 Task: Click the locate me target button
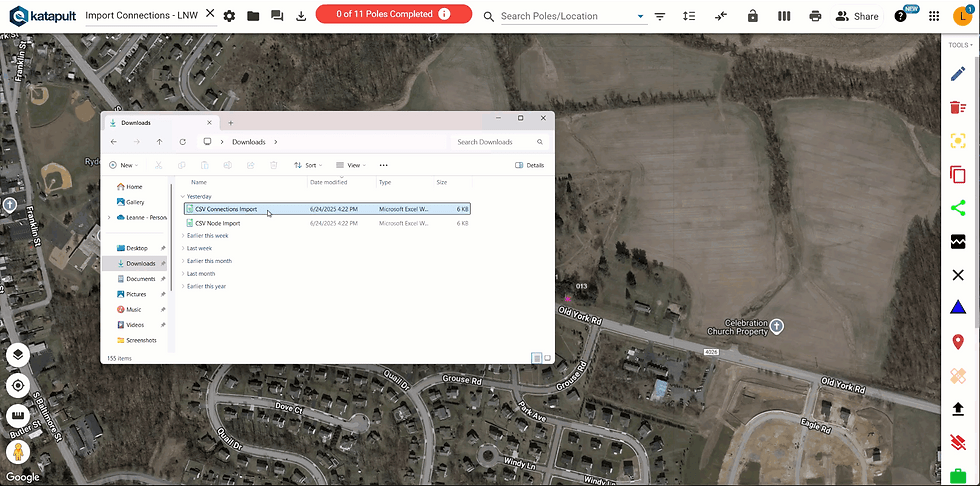pyautogui.click(x=18, y=385)
